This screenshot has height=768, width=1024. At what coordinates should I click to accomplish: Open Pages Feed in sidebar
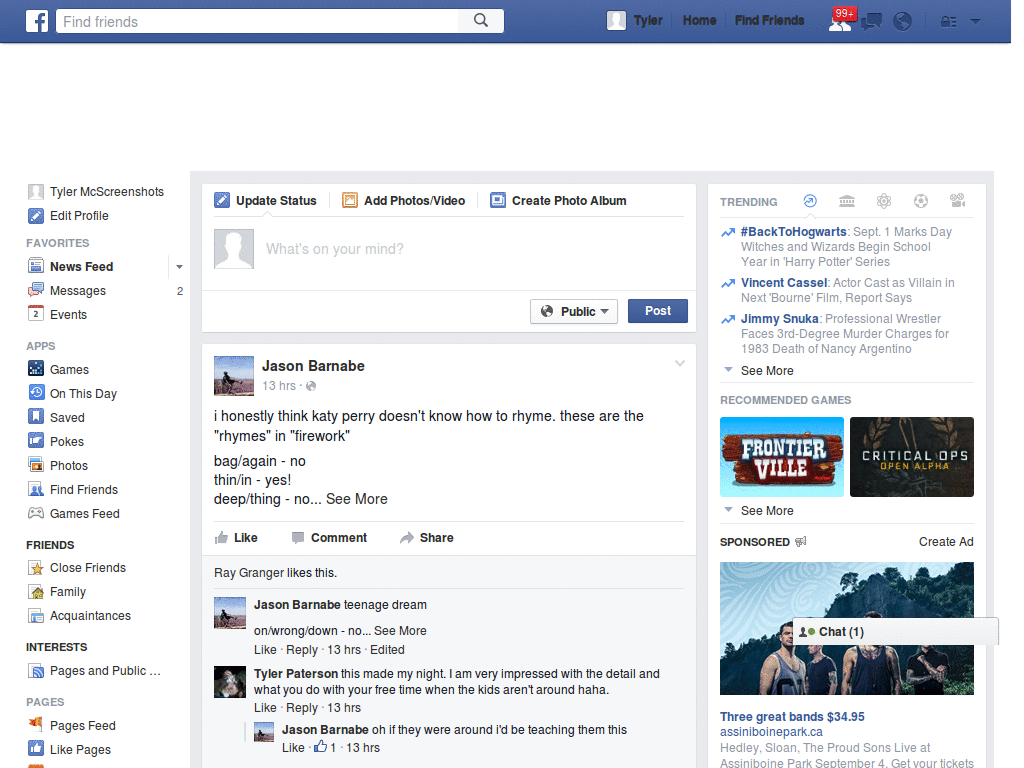(83, 726)
